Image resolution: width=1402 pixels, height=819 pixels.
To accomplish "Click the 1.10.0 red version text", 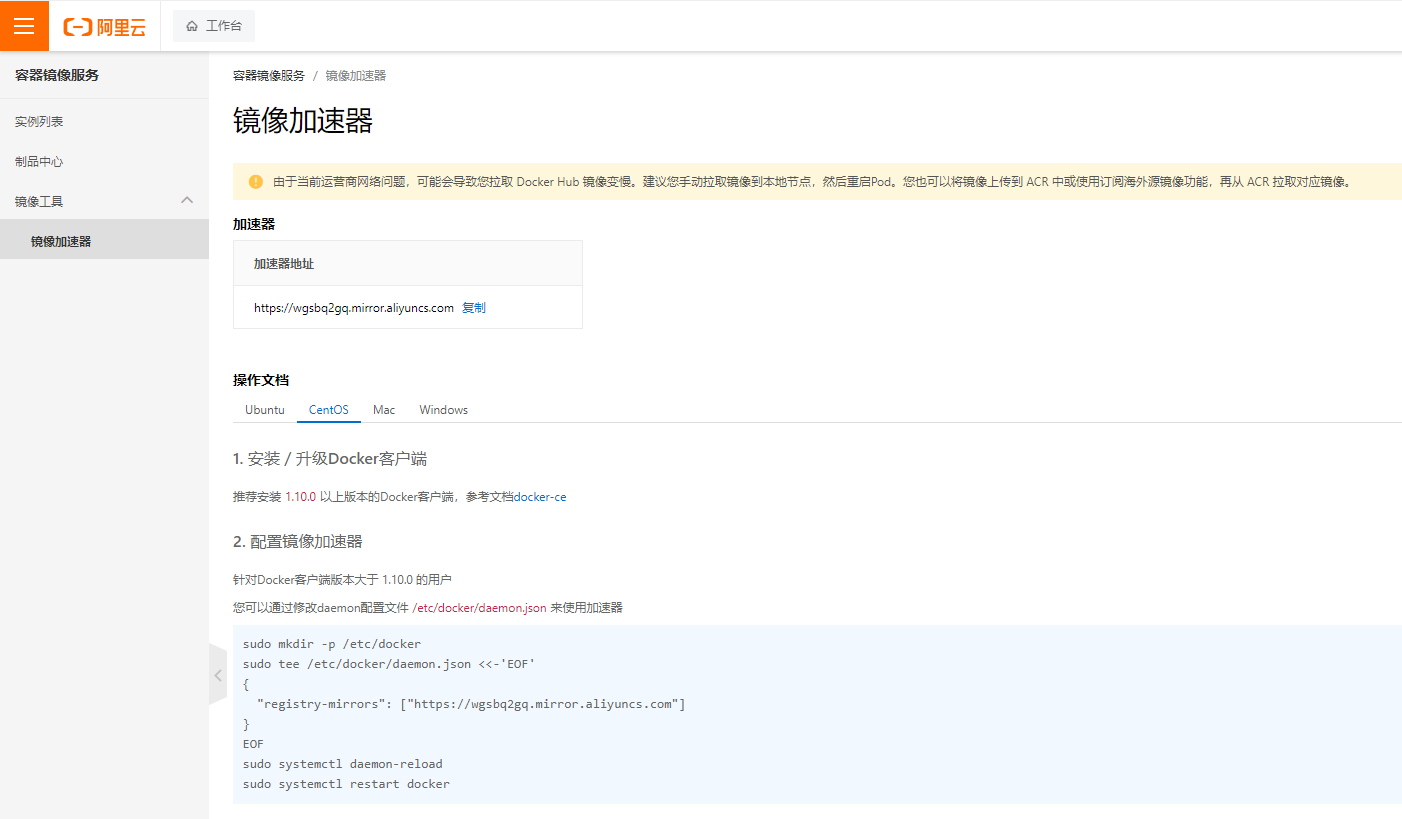I will point(301,497).
